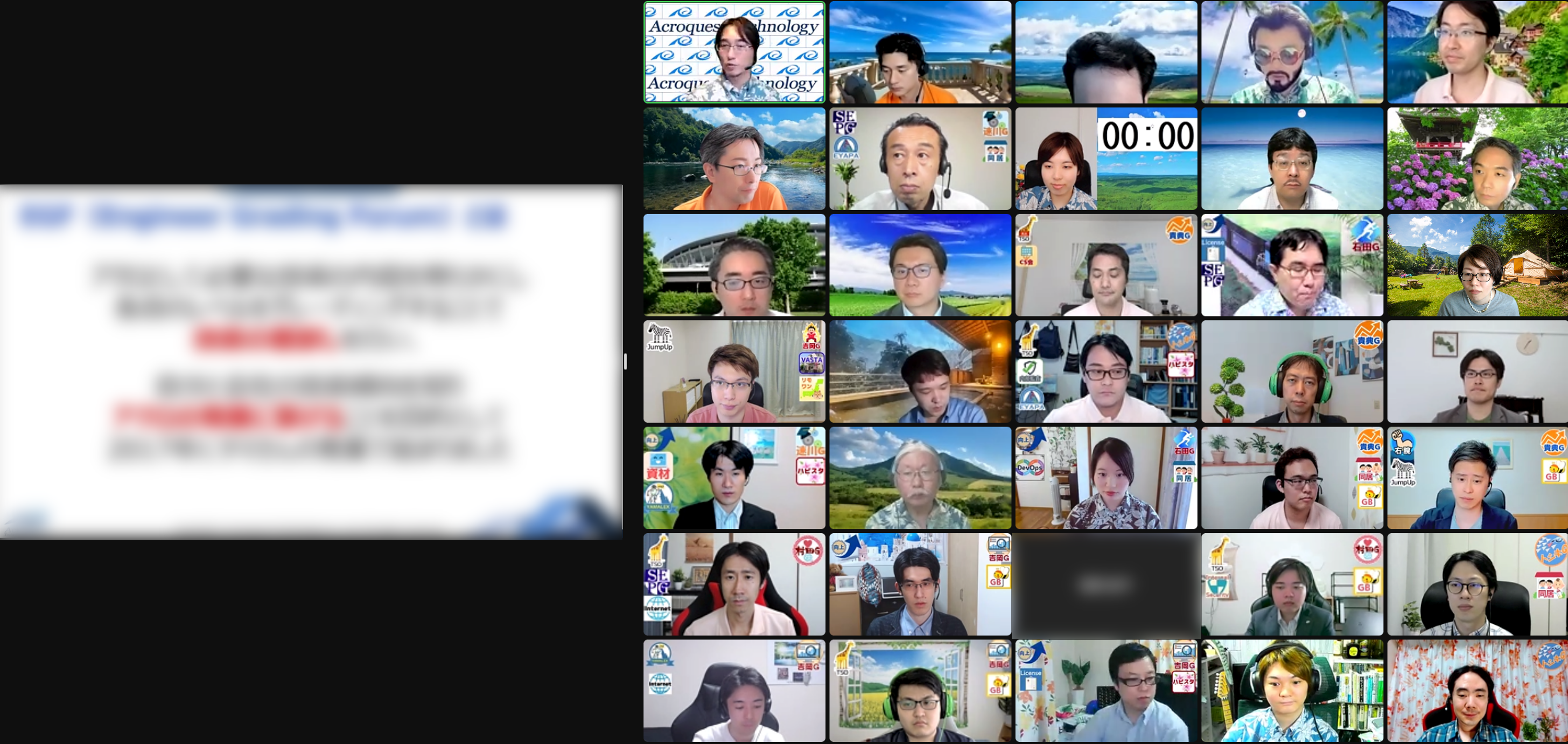1568x744 pixels.
Task: Select the man in front of bookshelf and bags
Action: coord(1106,371)
